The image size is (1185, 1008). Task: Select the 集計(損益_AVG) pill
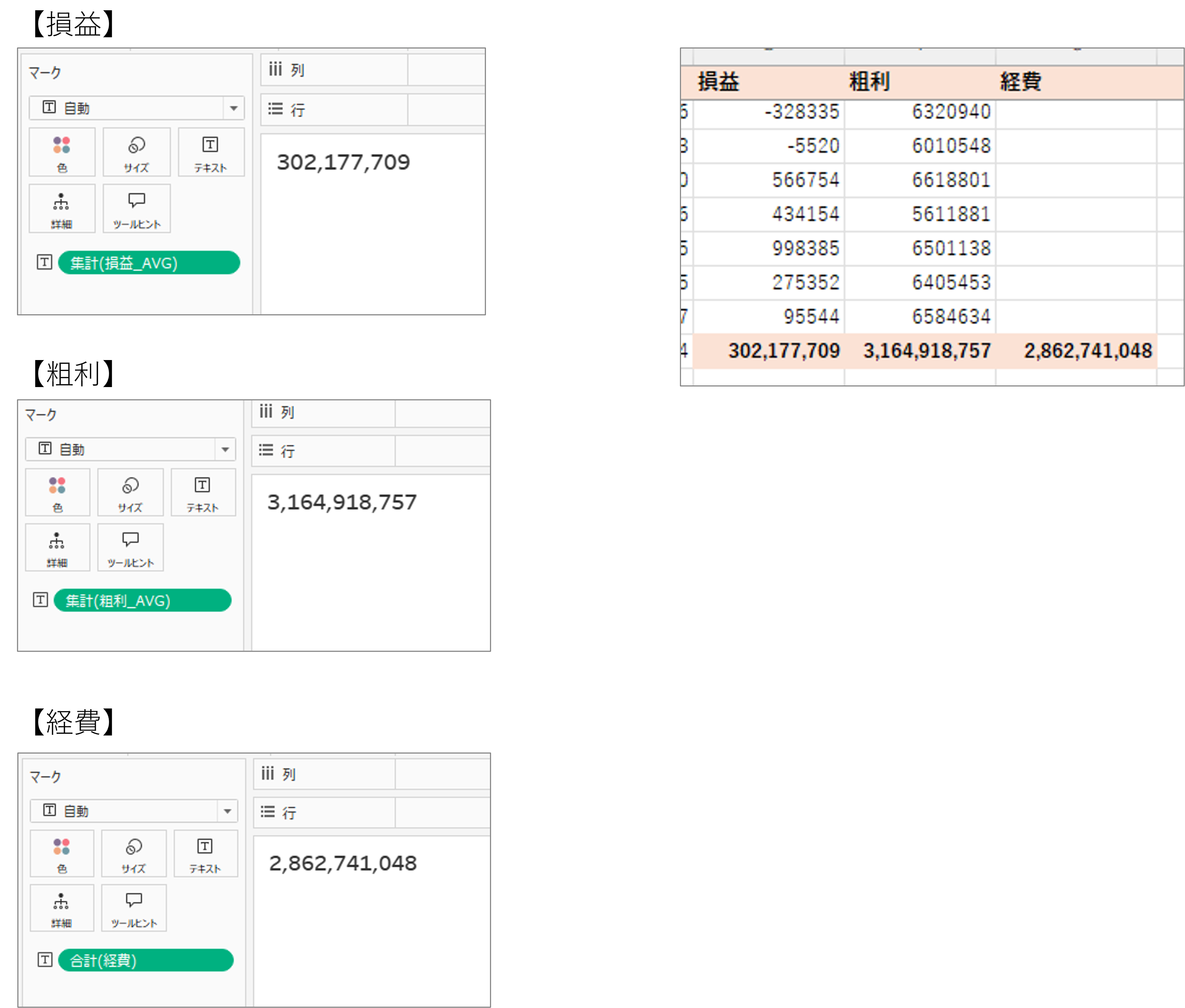149,263
